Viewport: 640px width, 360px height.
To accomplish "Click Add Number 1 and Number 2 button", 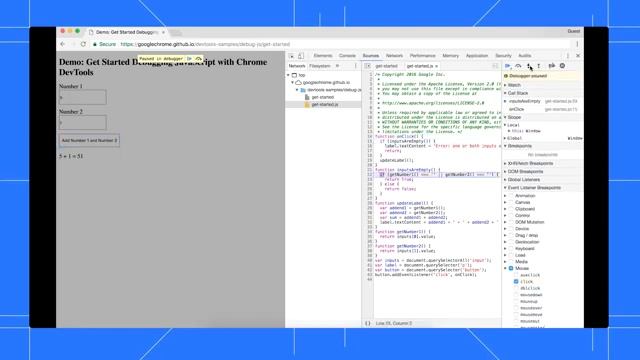I will point(89,140).
